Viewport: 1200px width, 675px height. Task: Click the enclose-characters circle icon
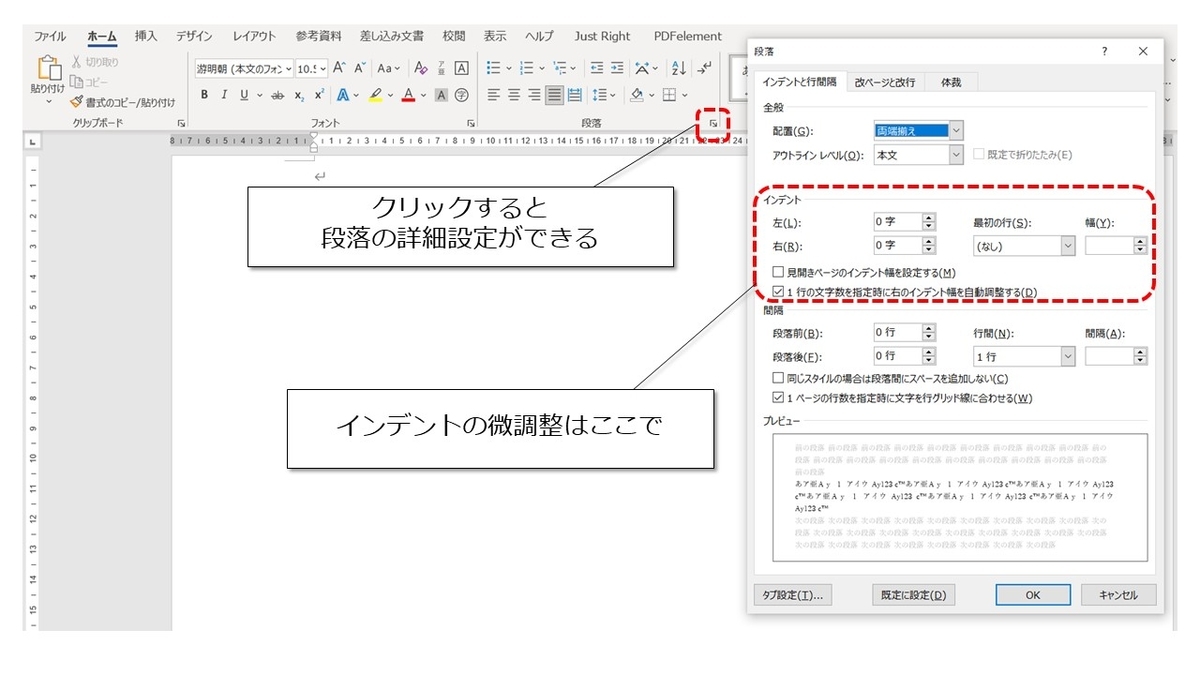[462, 95]
